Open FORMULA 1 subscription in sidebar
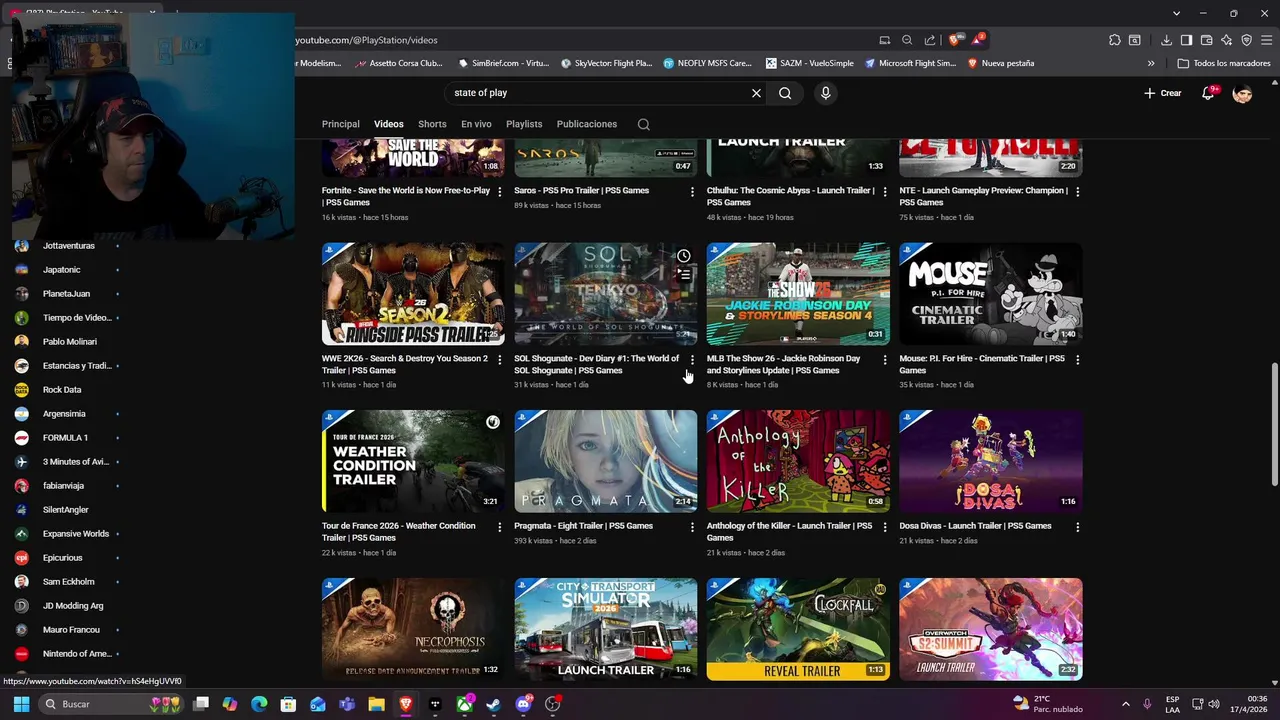The width and height of the screenshot is (1280, 720). point(65,438)
